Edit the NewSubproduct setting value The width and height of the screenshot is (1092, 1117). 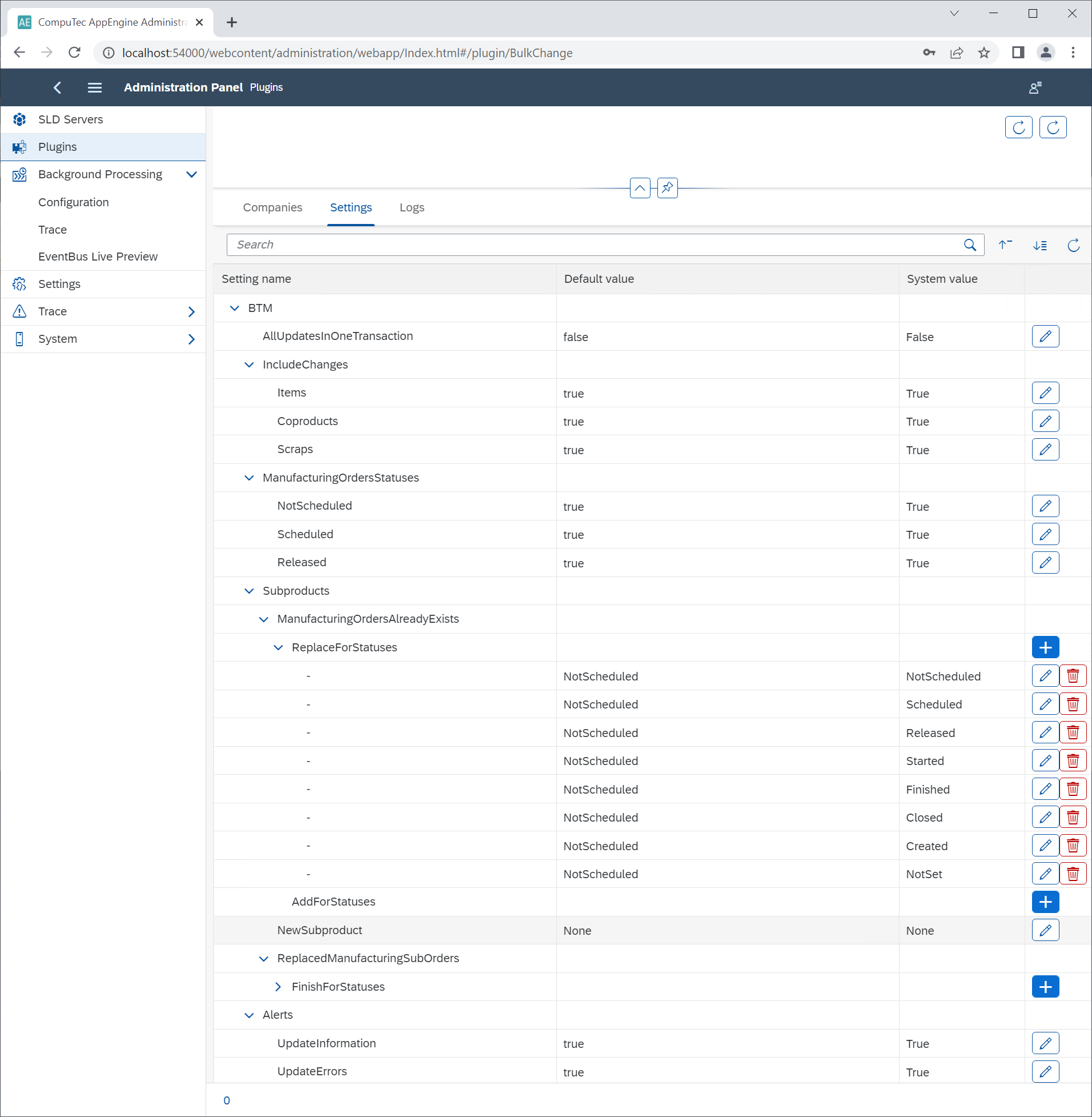(1045, 930)
